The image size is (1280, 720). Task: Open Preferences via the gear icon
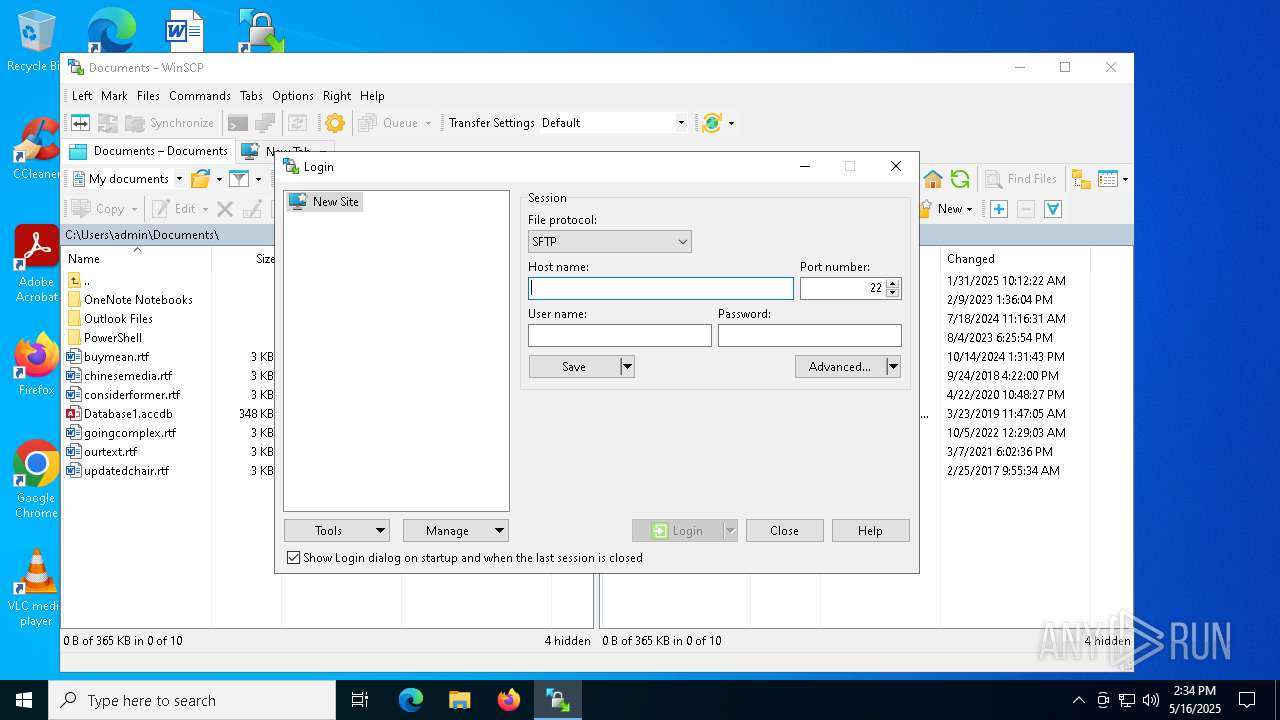coord(335,123)
